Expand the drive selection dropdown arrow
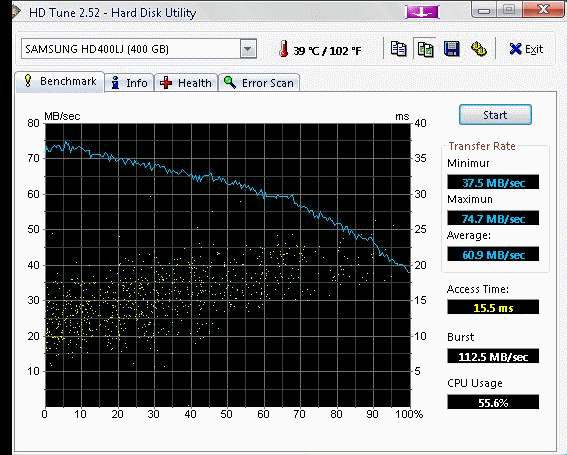The height and width of the screenshot is (455, 567). pyautogui.click(x=248, y=49)
